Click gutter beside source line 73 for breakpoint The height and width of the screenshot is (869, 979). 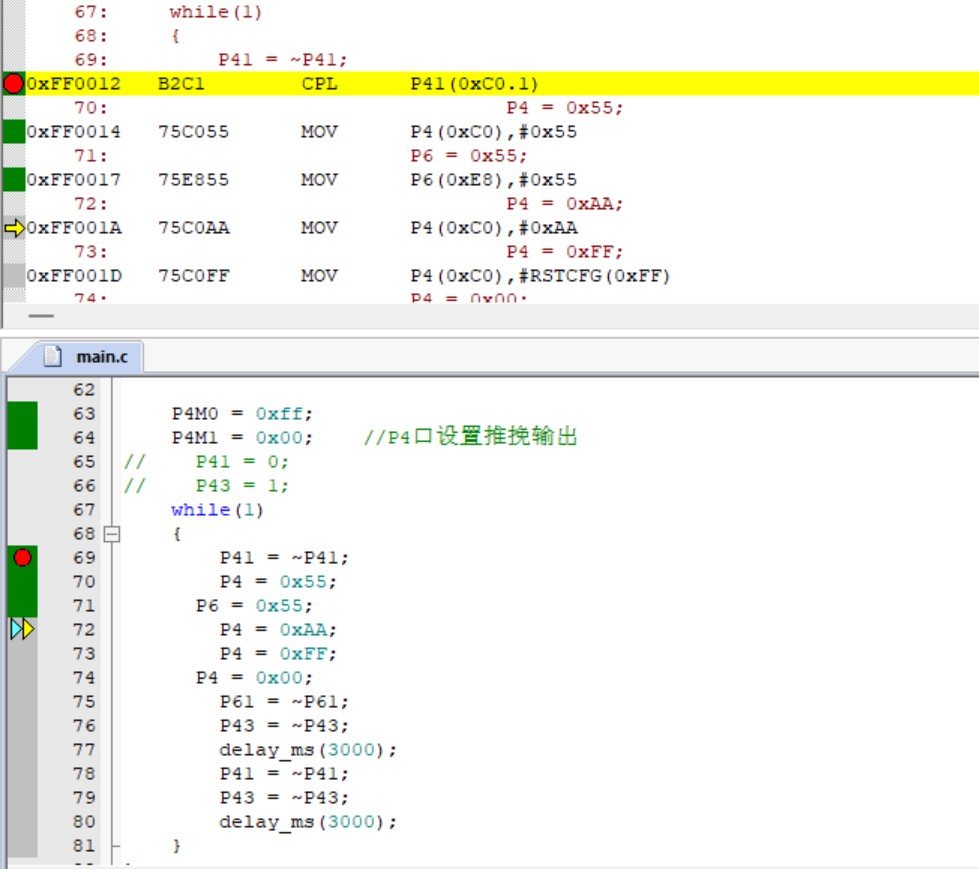[22, 654]
